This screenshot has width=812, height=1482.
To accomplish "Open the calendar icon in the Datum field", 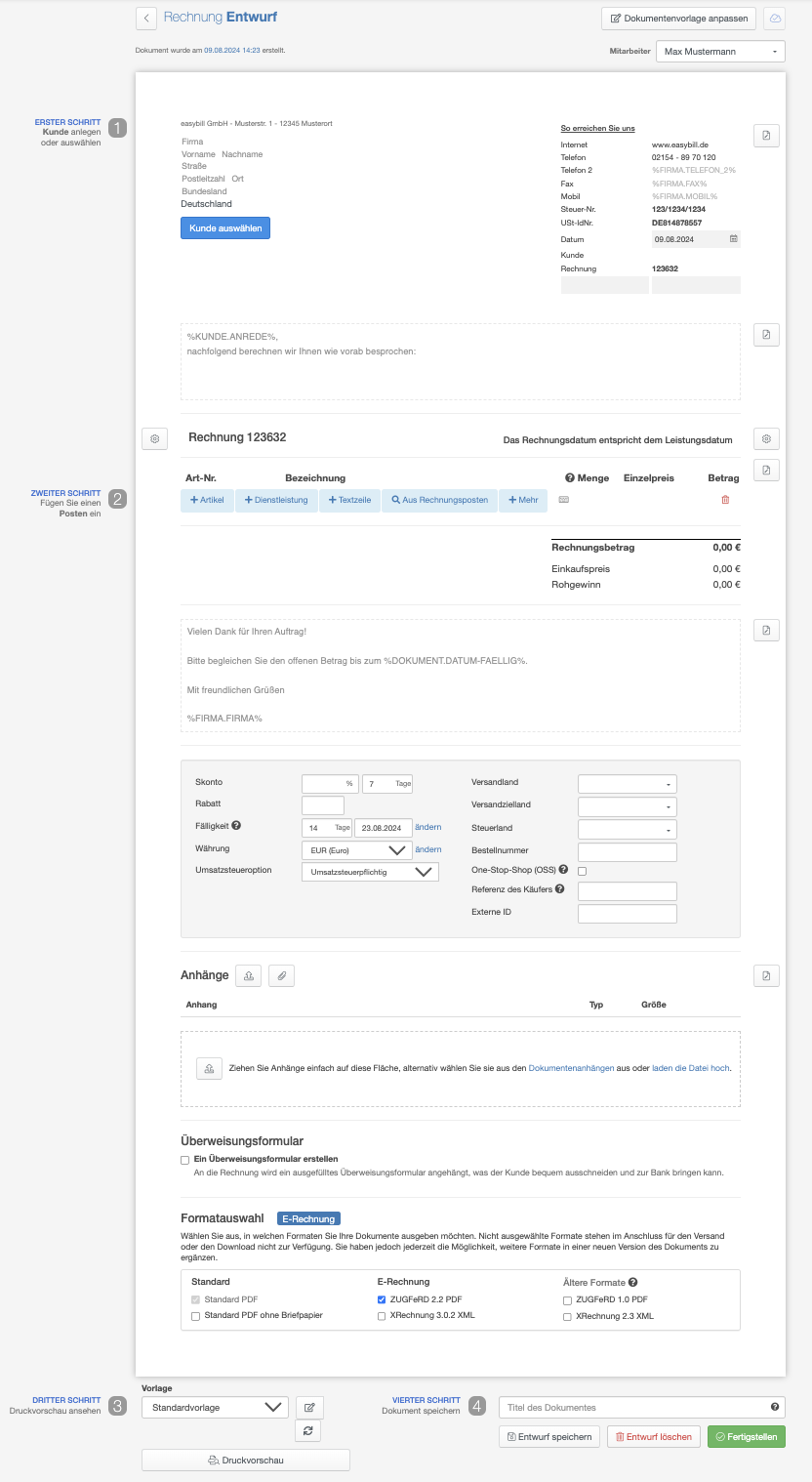I will [733, 238].
